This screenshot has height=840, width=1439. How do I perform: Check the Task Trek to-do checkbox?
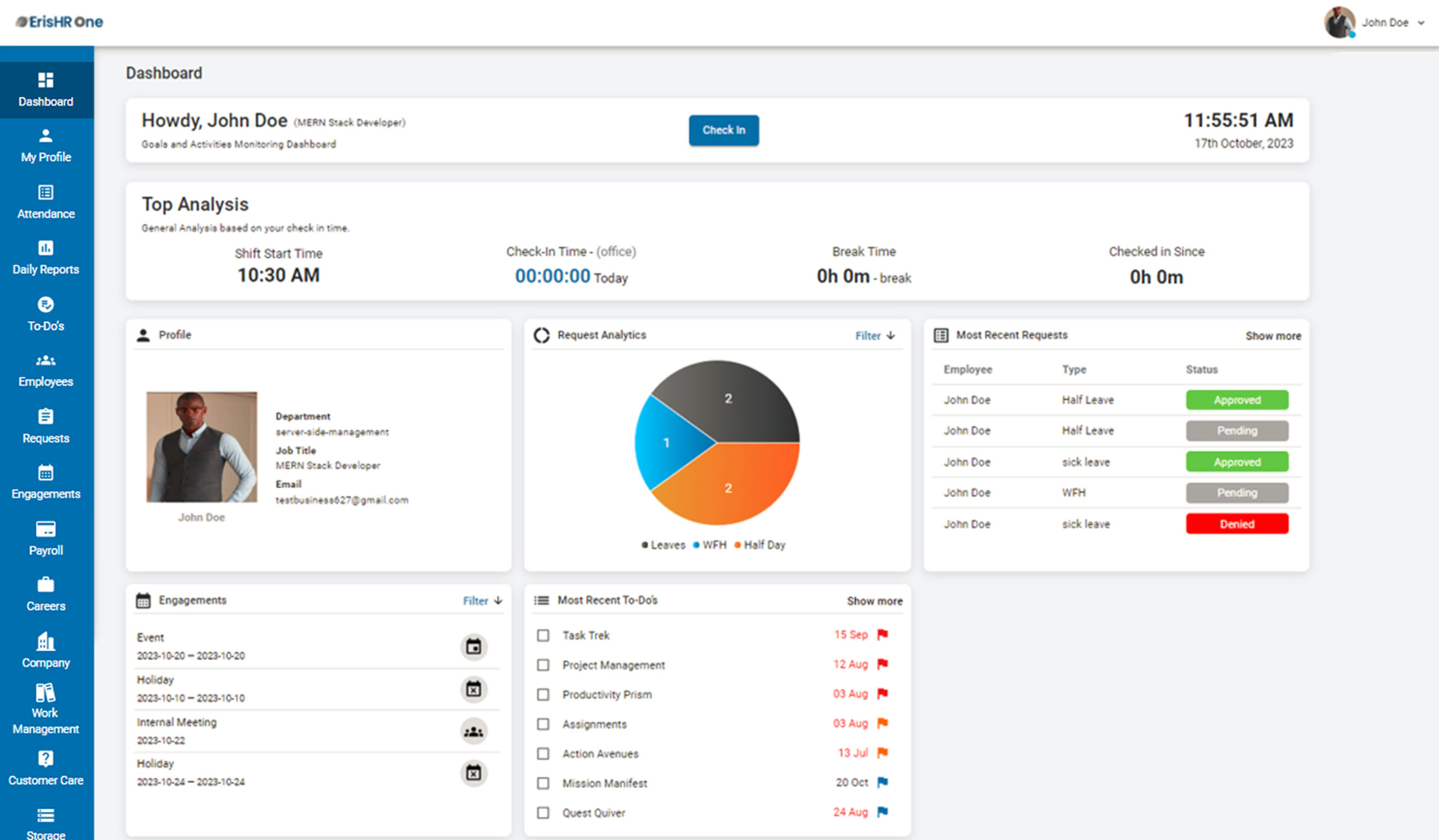(542, 635)
